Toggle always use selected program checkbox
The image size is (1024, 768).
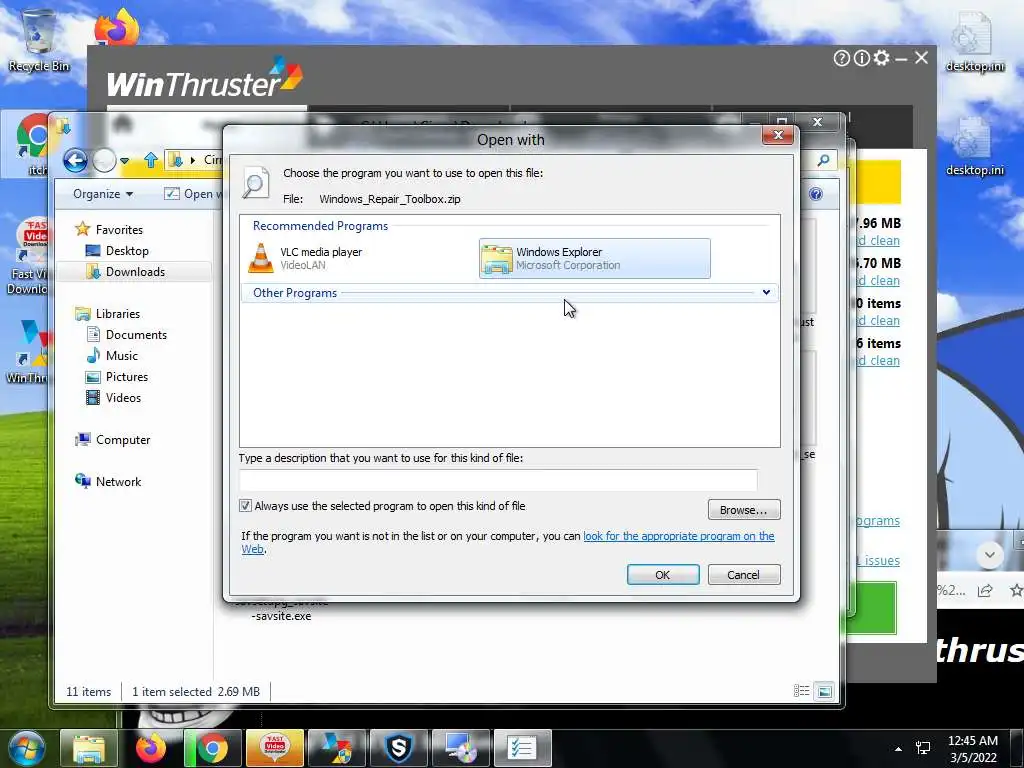[x=245, y=505]
